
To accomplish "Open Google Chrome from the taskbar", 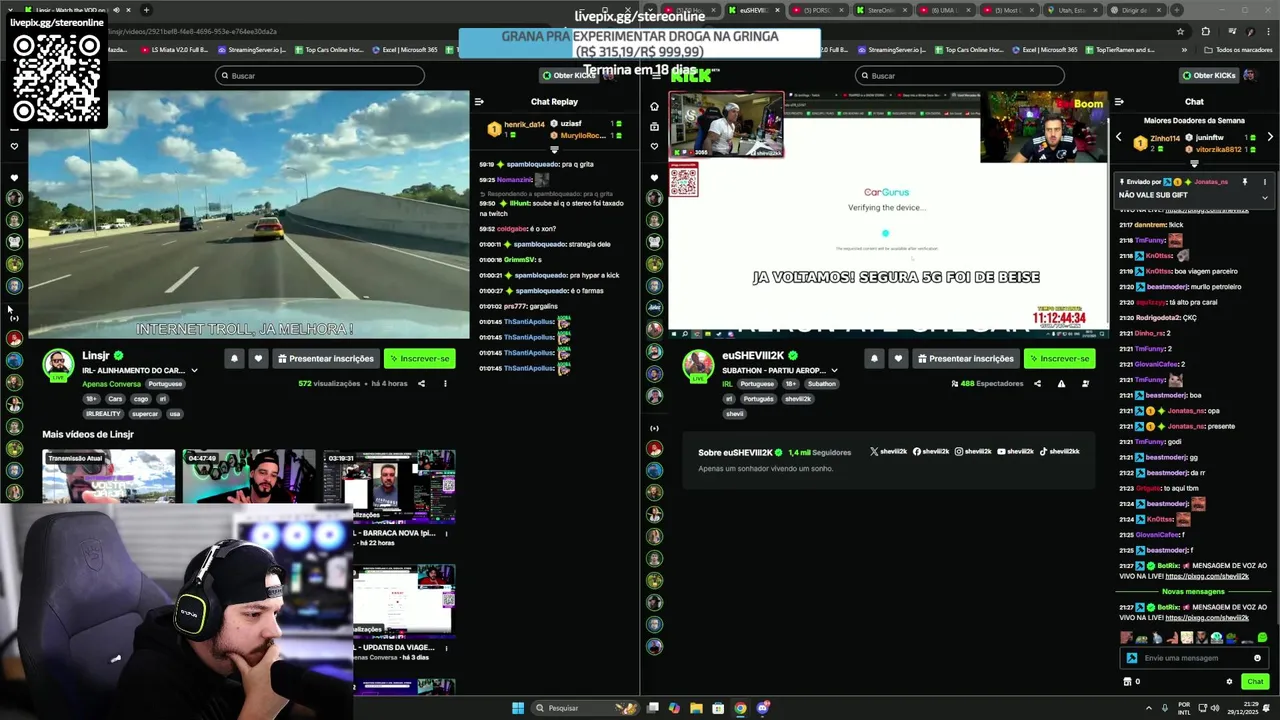I will (x=740, y=708).
